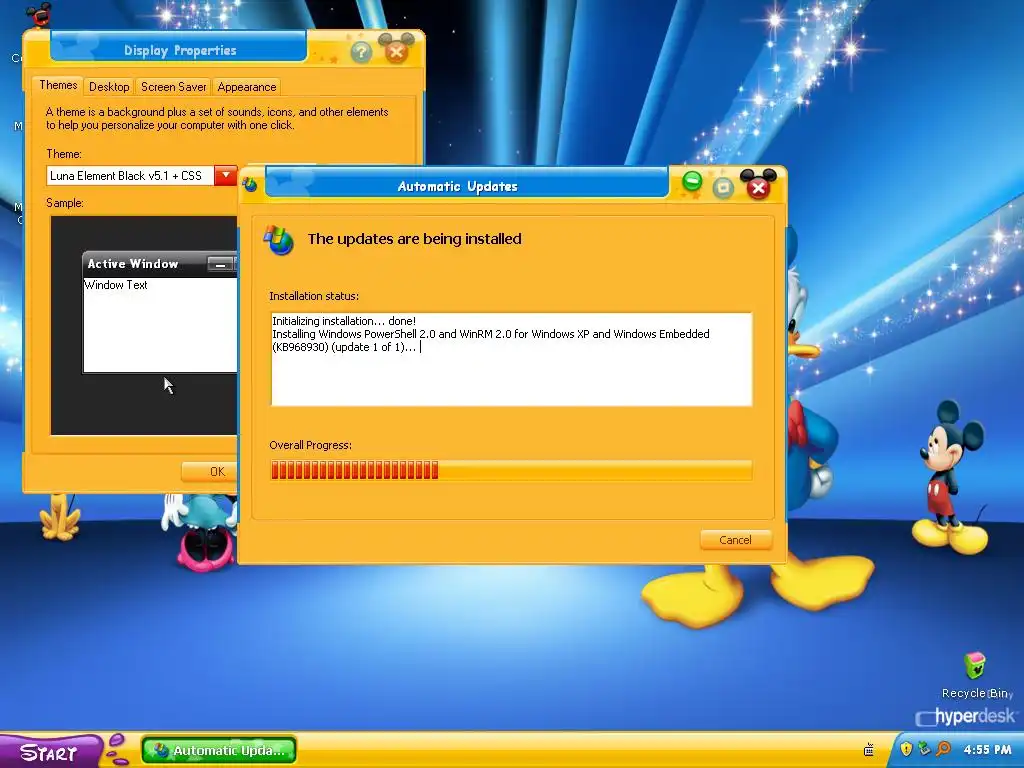Image resolution: width=1024 pixels, height=768 pixels.
Task: Click the Overall Progress bar
Action: tap(511, 470)
